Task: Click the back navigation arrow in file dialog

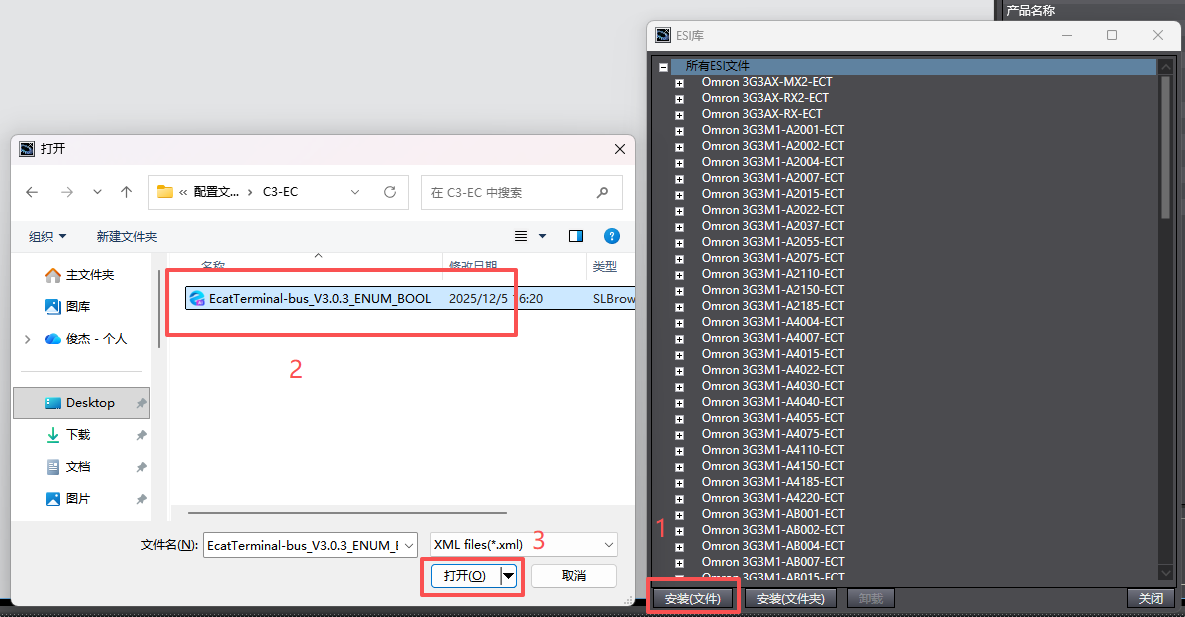Action: tap(32, 192)
